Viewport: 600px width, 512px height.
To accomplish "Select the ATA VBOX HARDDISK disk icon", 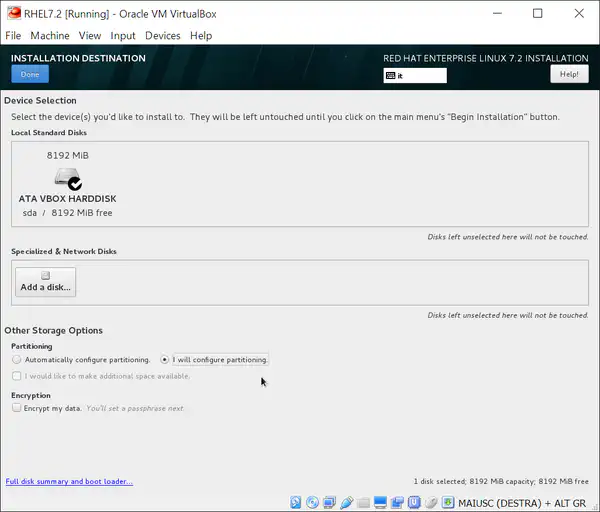I will pos(67,180).
